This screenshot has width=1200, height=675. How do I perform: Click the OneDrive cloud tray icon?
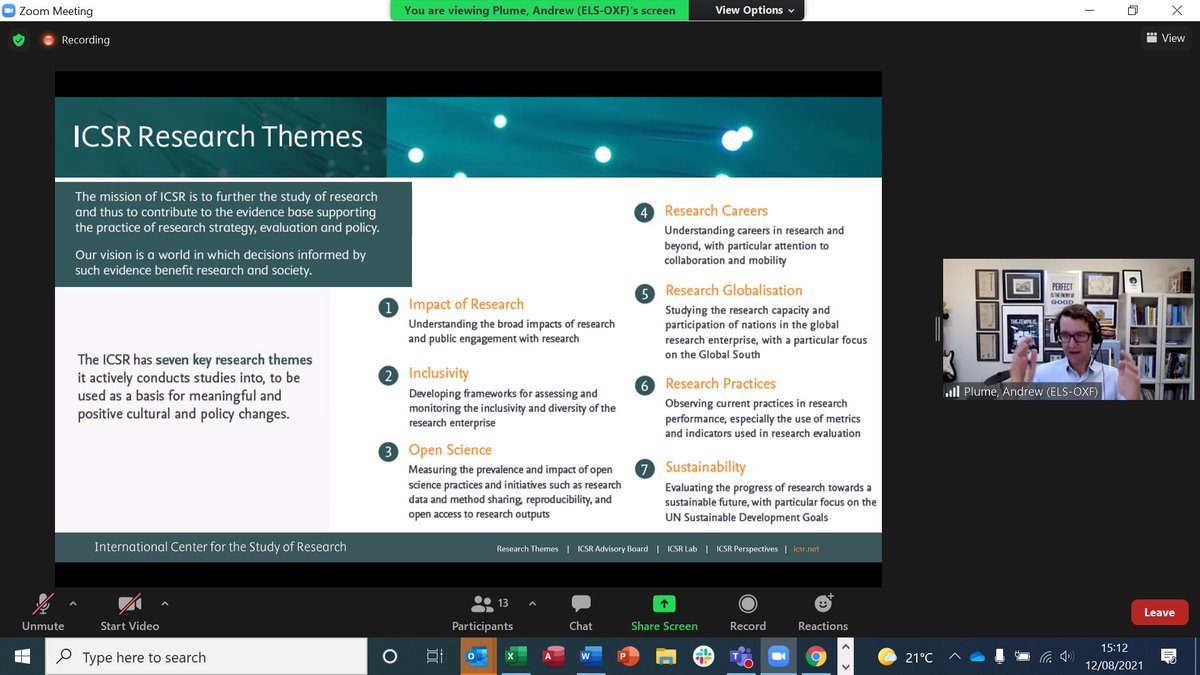coord(977,657)
